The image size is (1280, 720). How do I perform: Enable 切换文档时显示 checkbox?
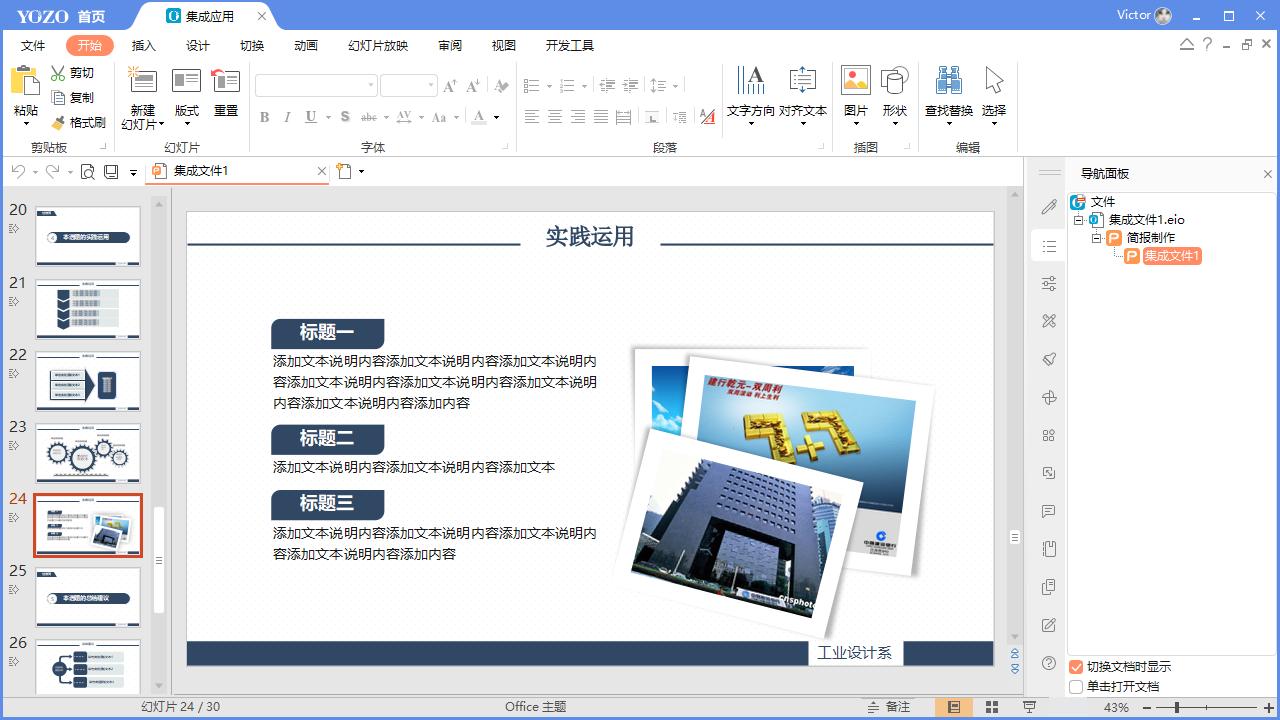pos(1075,665)
